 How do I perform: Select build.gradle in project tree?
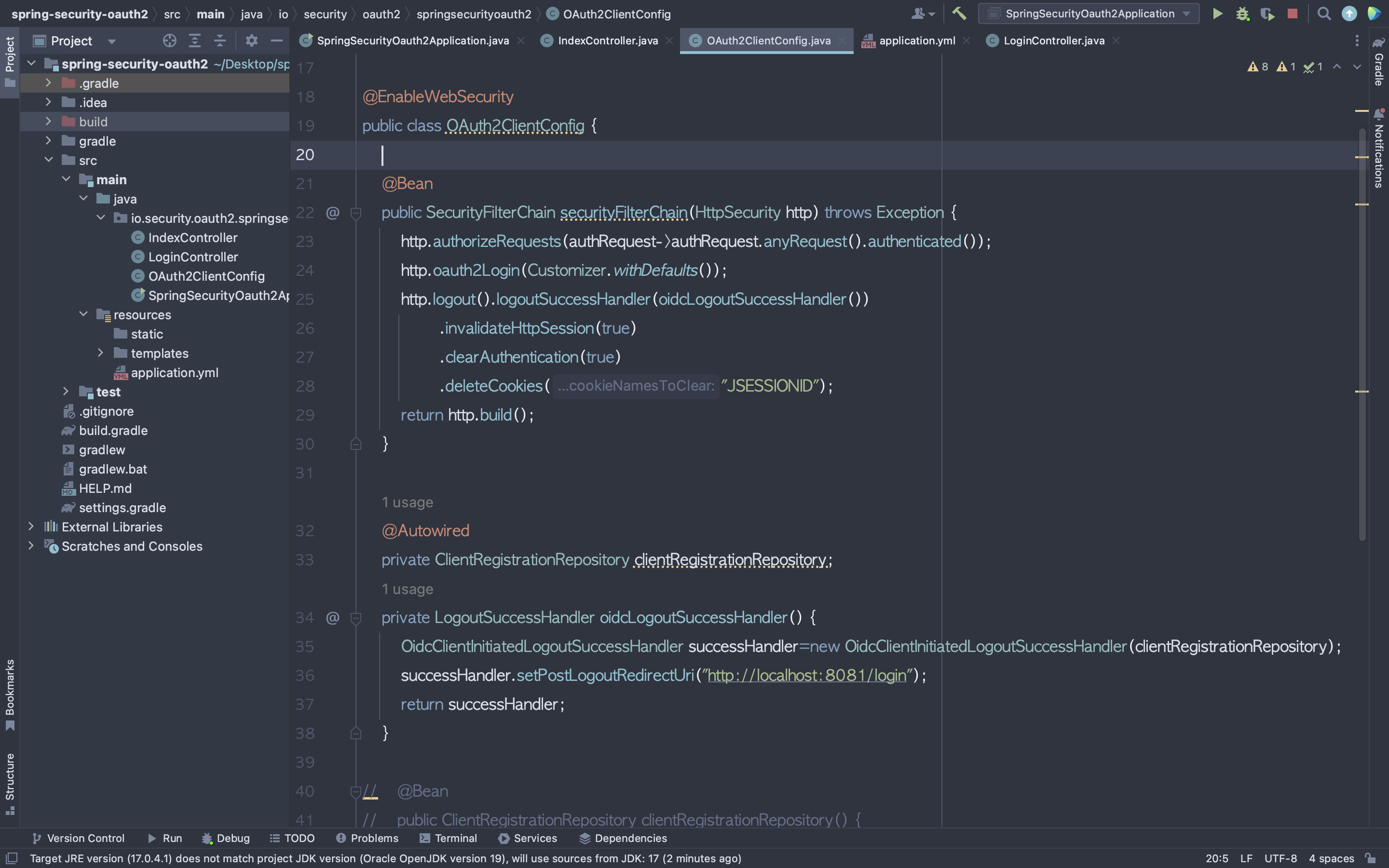tap(113, 431)
